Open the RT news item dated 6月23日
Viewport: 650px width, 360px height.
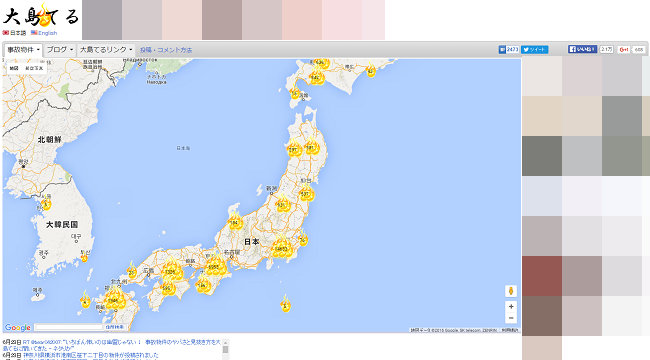click(x=112, y=345)
